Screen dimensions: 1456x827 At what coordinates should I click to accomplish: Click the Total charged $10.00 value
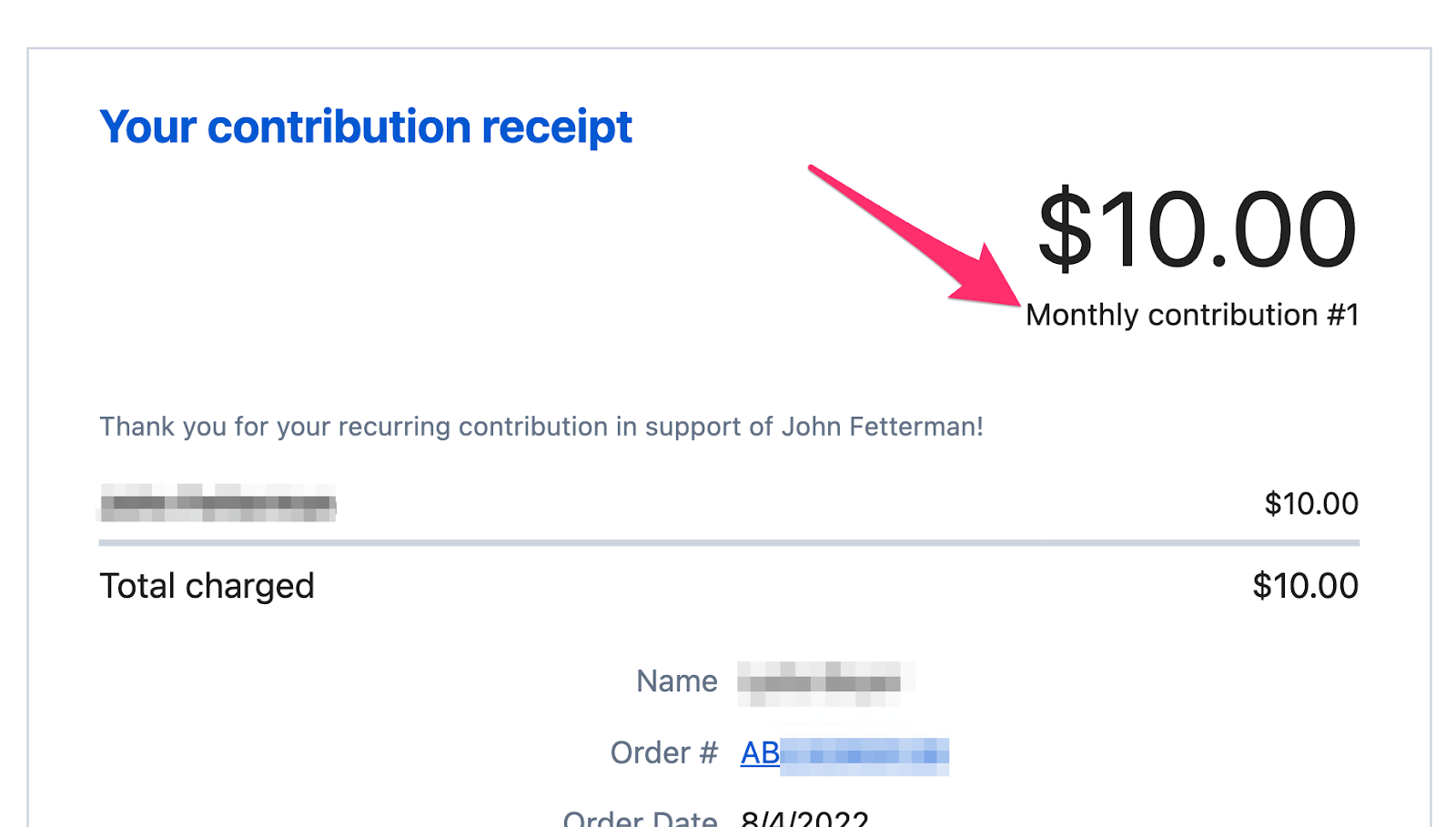tap(1305, 586)
